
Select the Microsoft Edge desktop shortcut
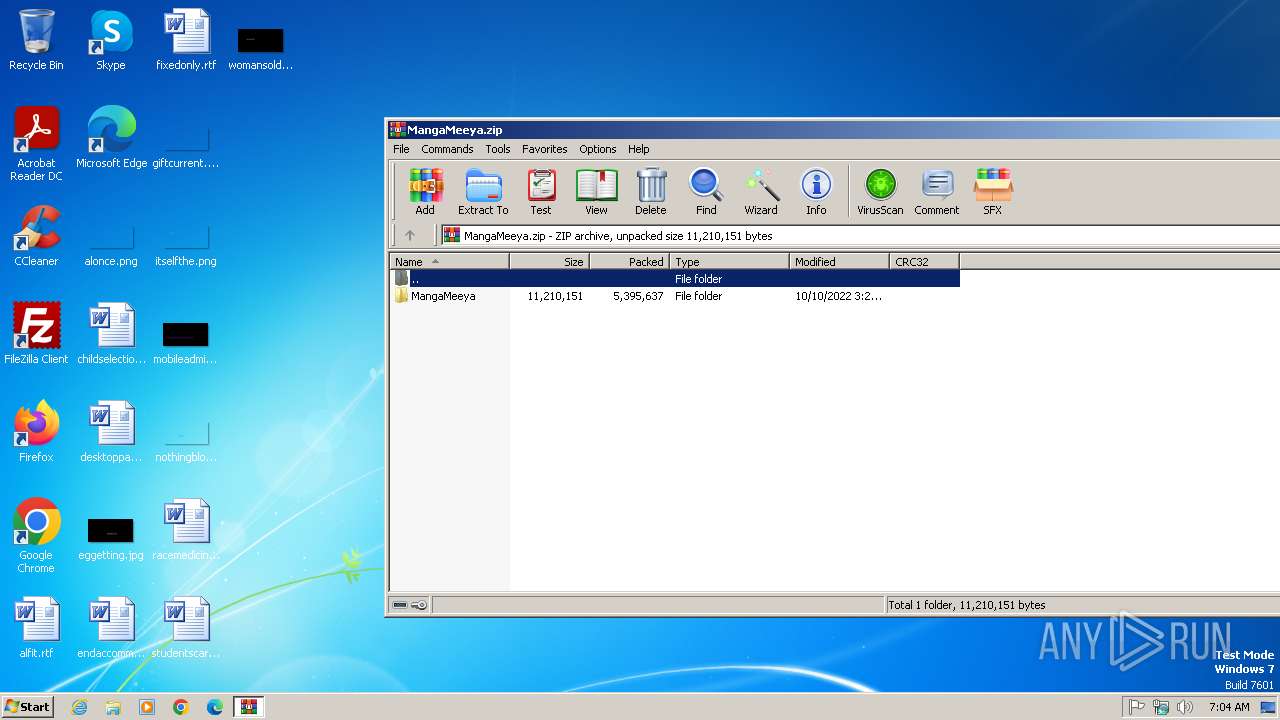coord(111,138)
